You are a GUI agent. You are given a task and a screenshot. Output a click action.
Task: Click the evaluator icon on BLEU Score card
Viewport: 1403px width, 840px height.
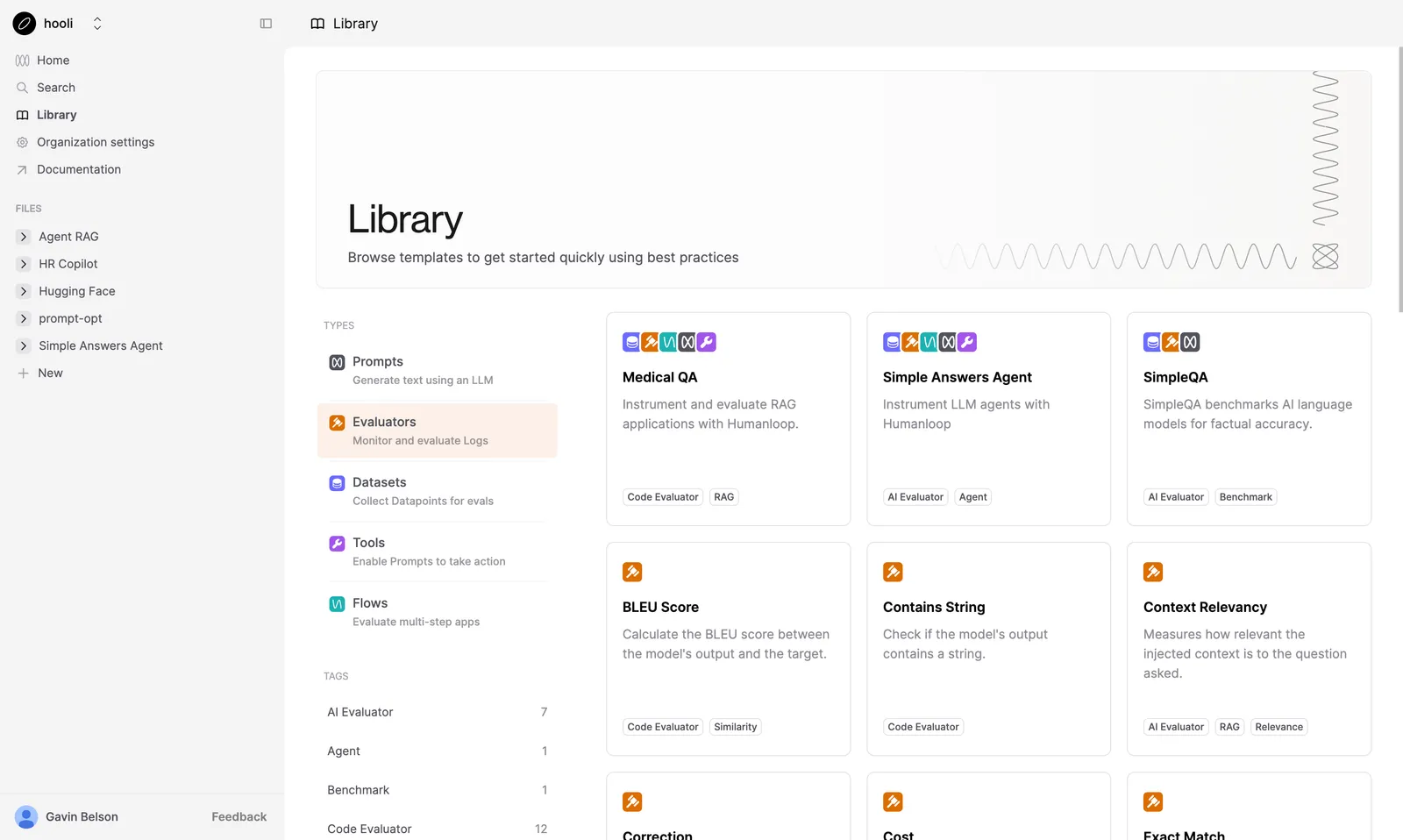(x=632, y=573)
